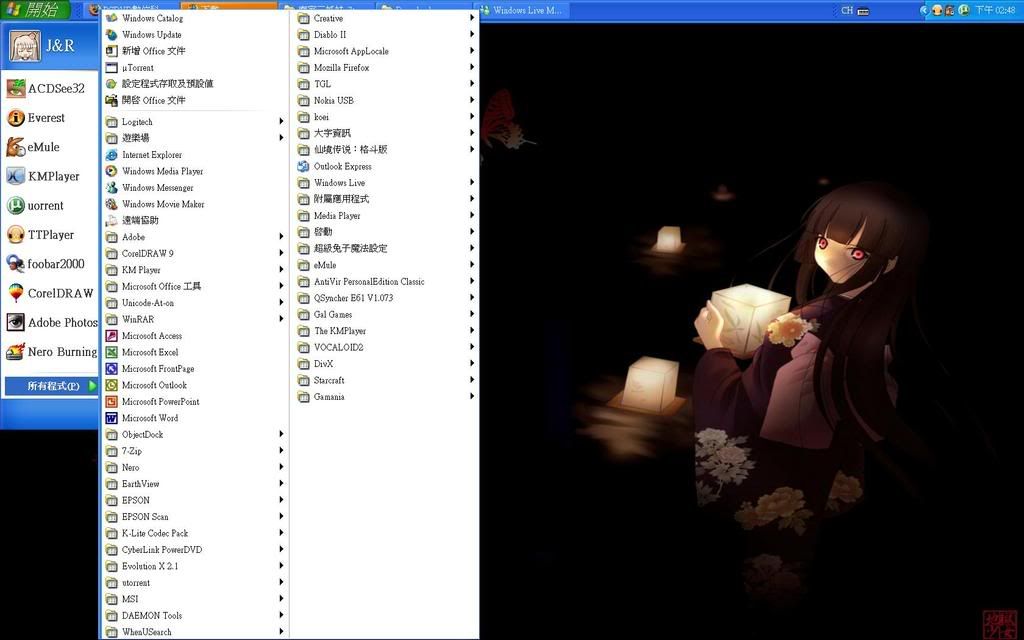Expand the CorelDRAW 9 submenu arrow

[x=281, y=253]
